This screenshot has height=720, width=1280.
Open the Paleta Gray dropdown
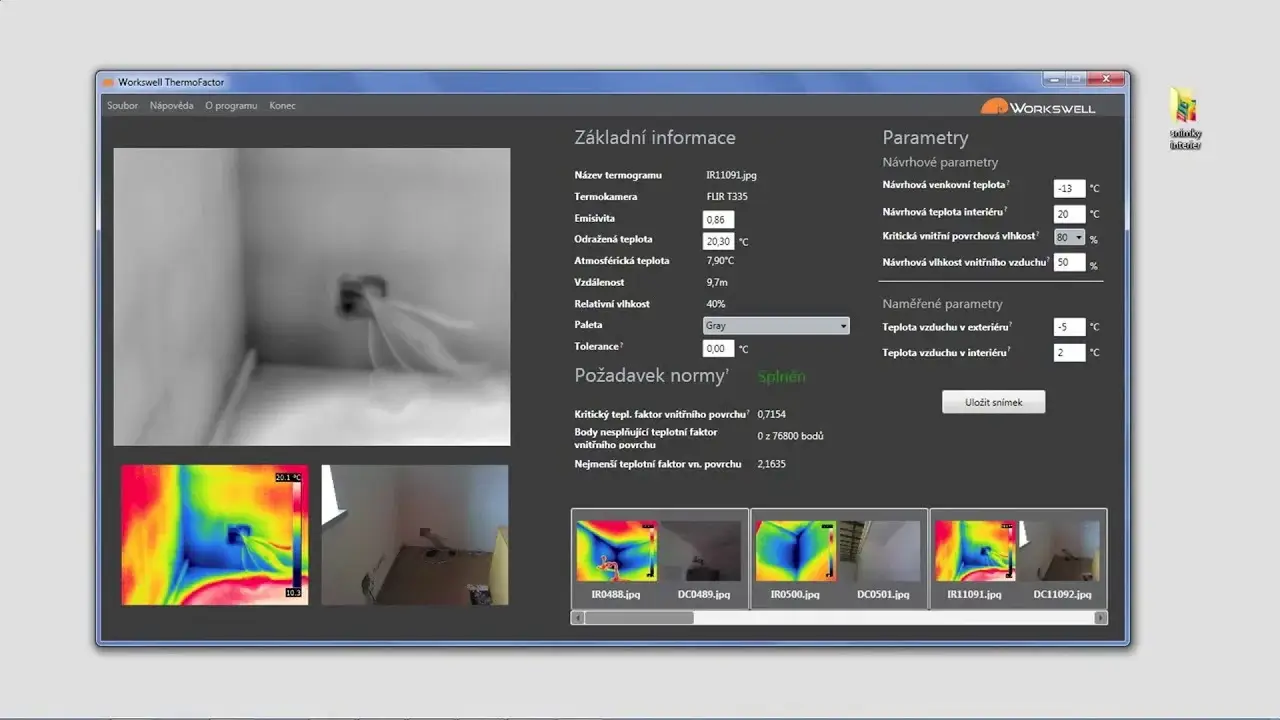[x=776, y=326]
